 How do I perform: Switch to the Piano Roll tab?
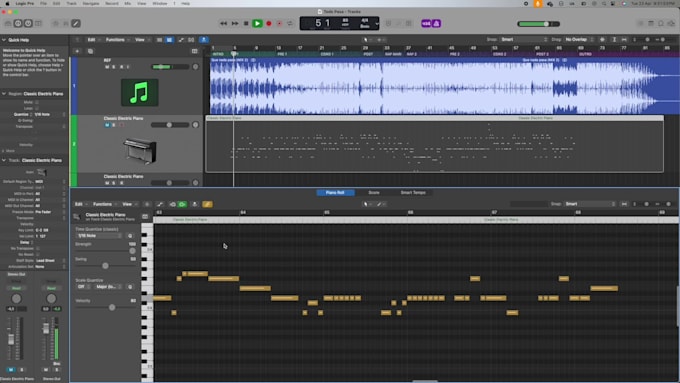(x=335, y=193)
